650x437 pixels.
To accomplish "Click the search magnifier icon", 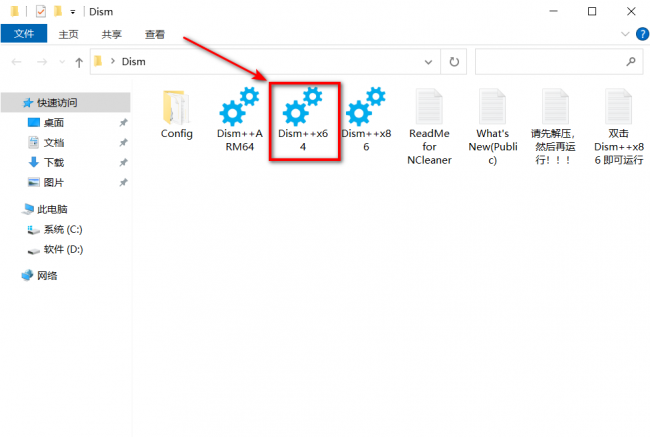I will pos(631,62).
